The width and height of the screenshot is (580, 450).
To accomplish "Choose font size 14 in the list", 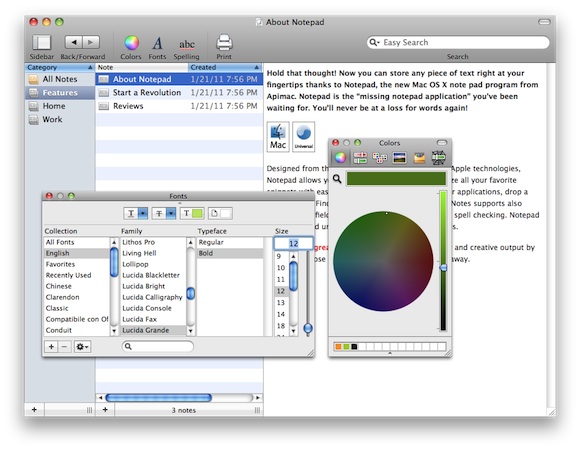I will pos(281,314).
